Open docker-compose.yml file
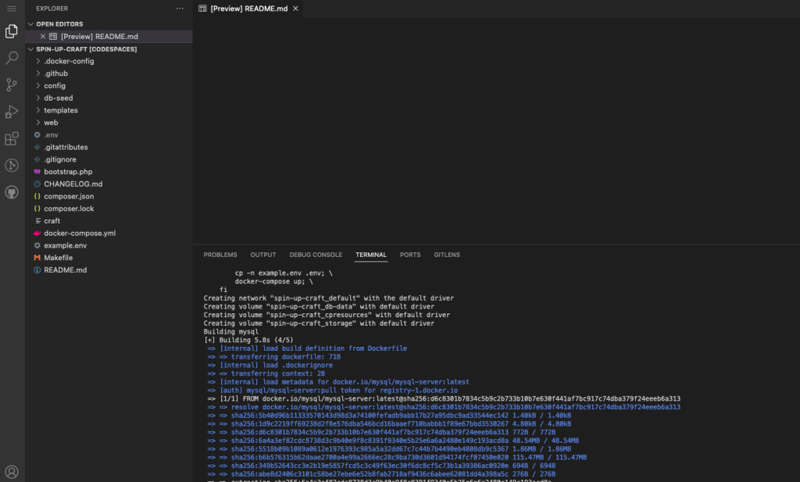 (x=79, y=233)
